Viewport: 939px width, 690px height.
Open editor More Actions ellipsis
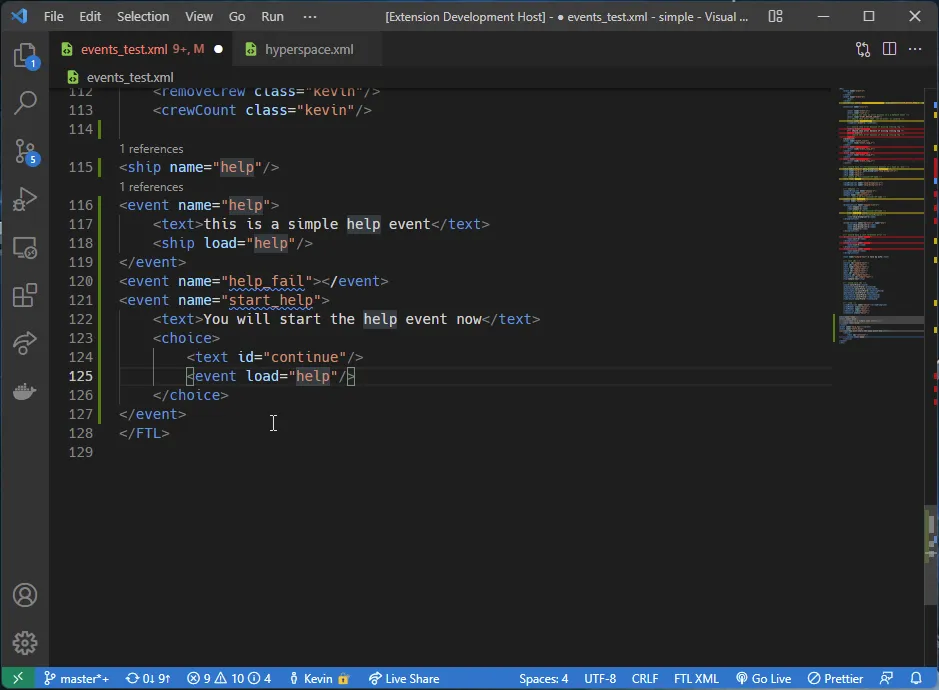click(x=915, y=49)
